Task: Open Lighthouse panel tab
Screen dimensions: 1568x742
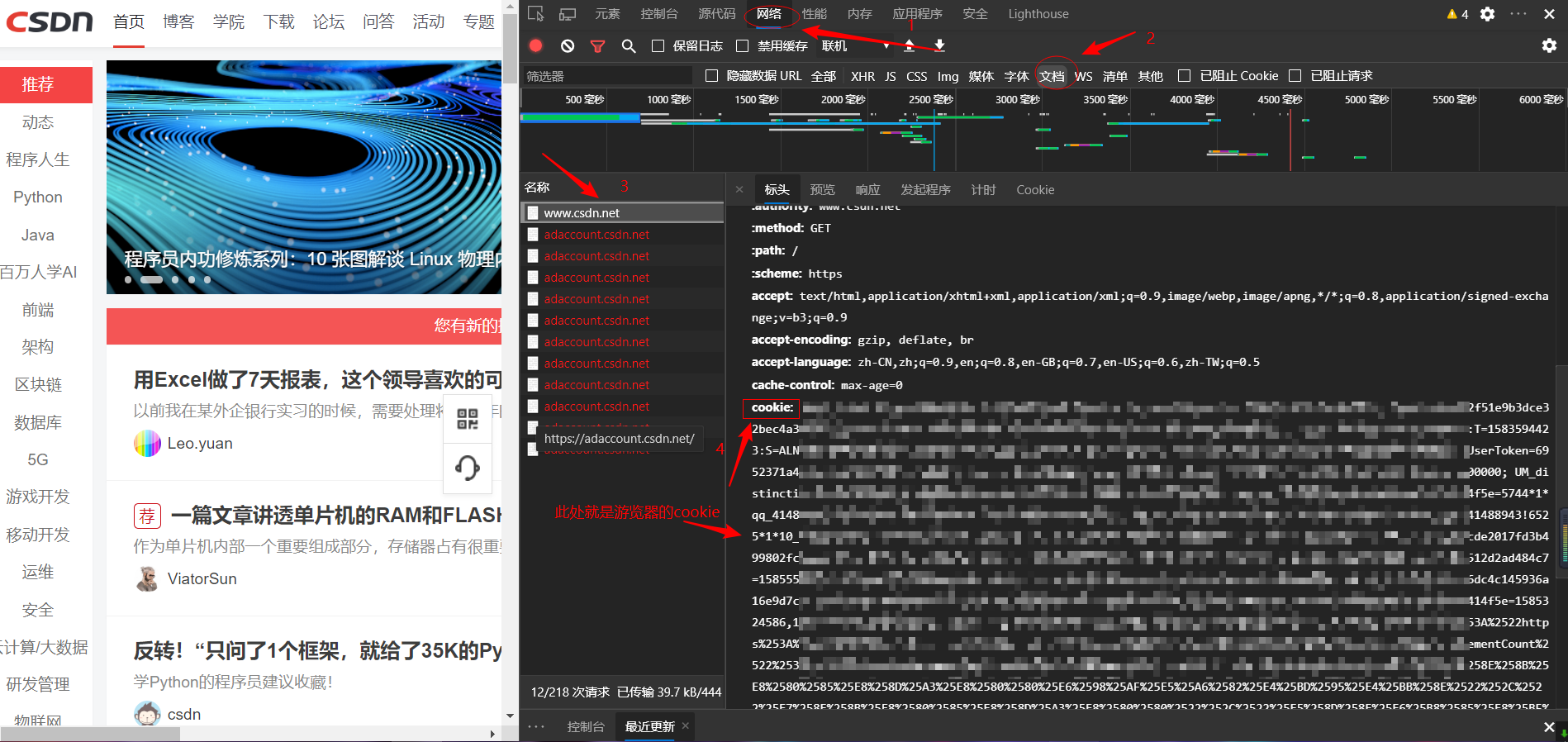Action: (1038, 14)
